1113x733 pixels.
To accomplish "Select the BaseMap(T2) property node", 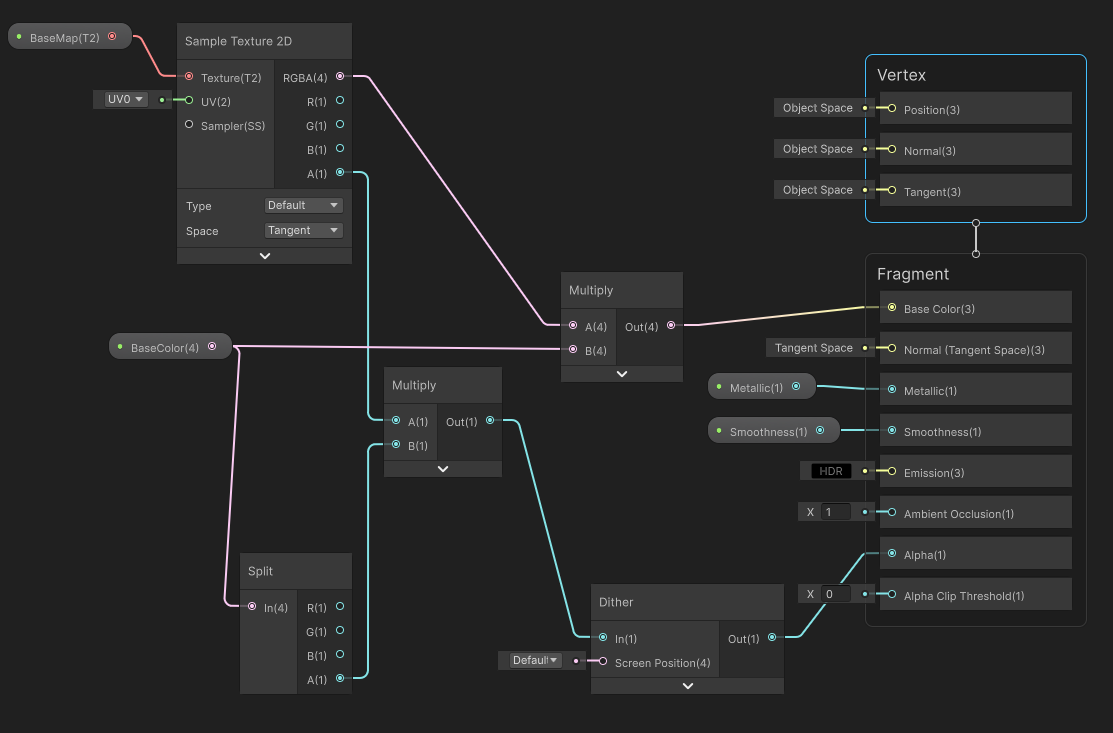I will point(65,37).
